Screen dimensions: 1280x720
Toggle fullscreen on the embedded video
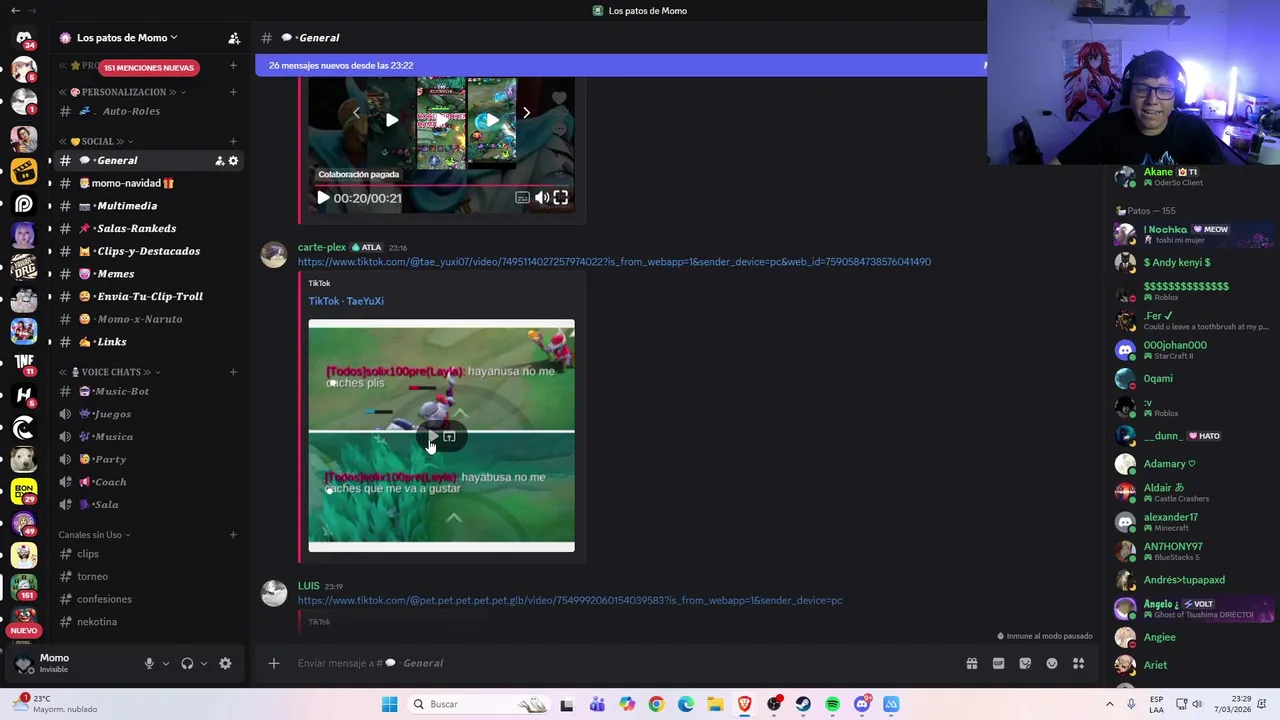pyautogui.click(x=561, y=198)
